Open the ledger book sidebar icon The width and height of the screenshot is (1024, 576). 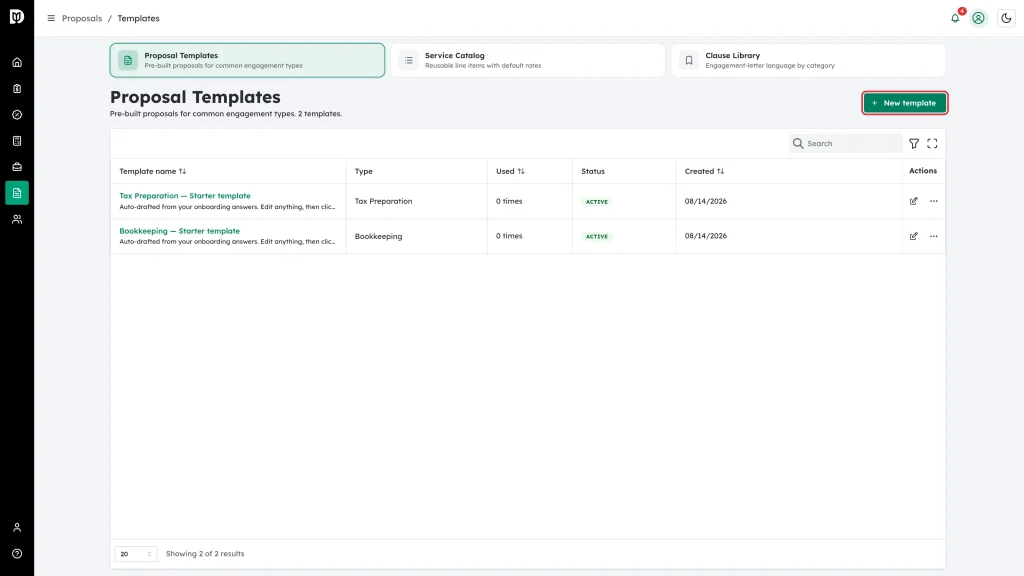pos(17,141)
